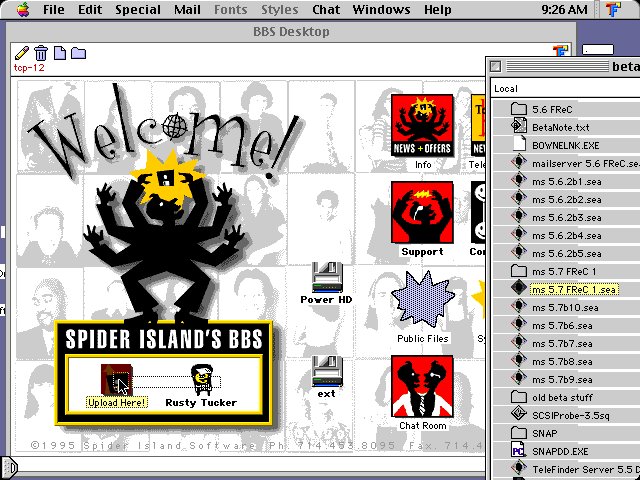
Task: Select ms 5.7b10.sea file
Action: (566, 307)
